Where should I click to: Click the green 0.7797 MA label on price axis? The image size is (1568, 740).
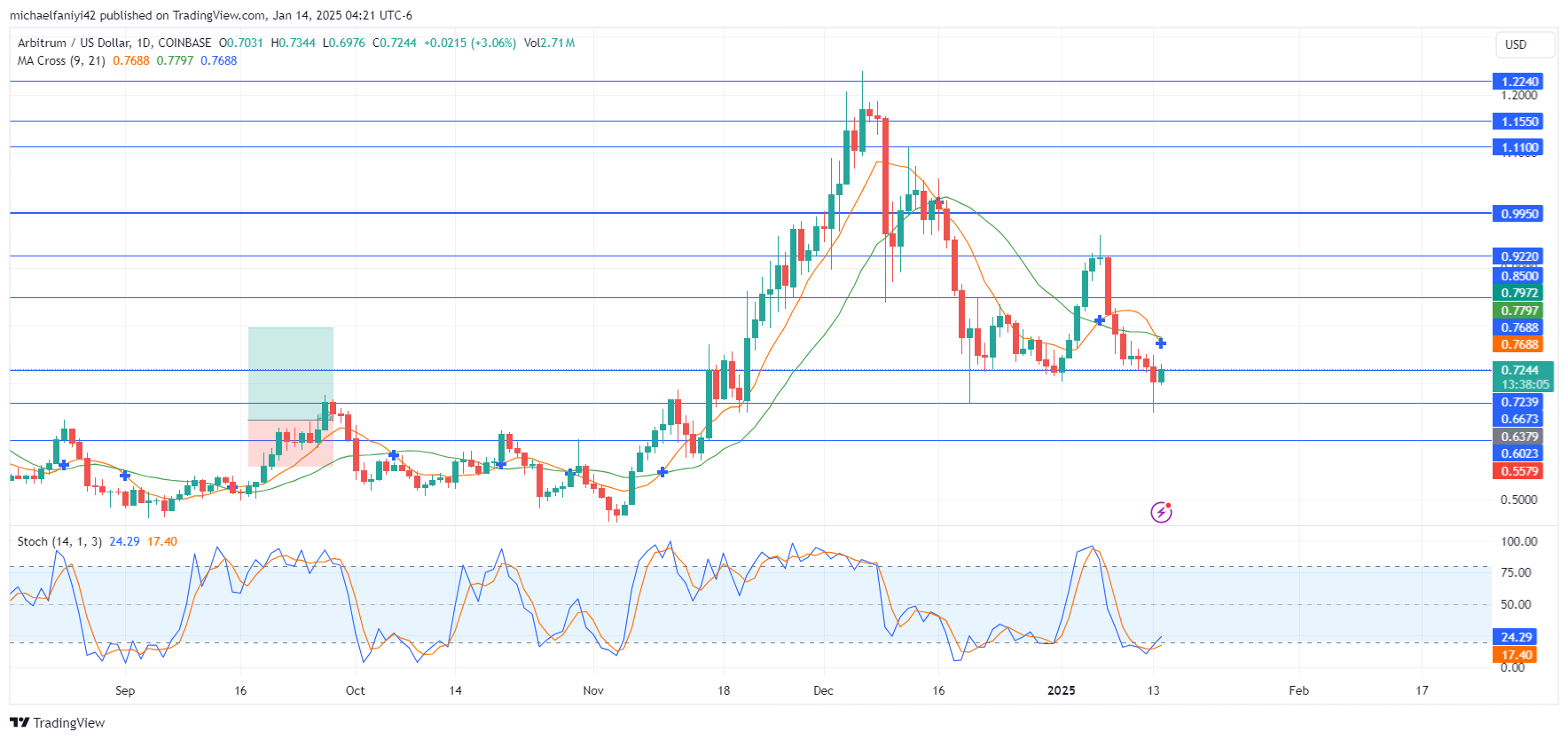(1518, 311)
